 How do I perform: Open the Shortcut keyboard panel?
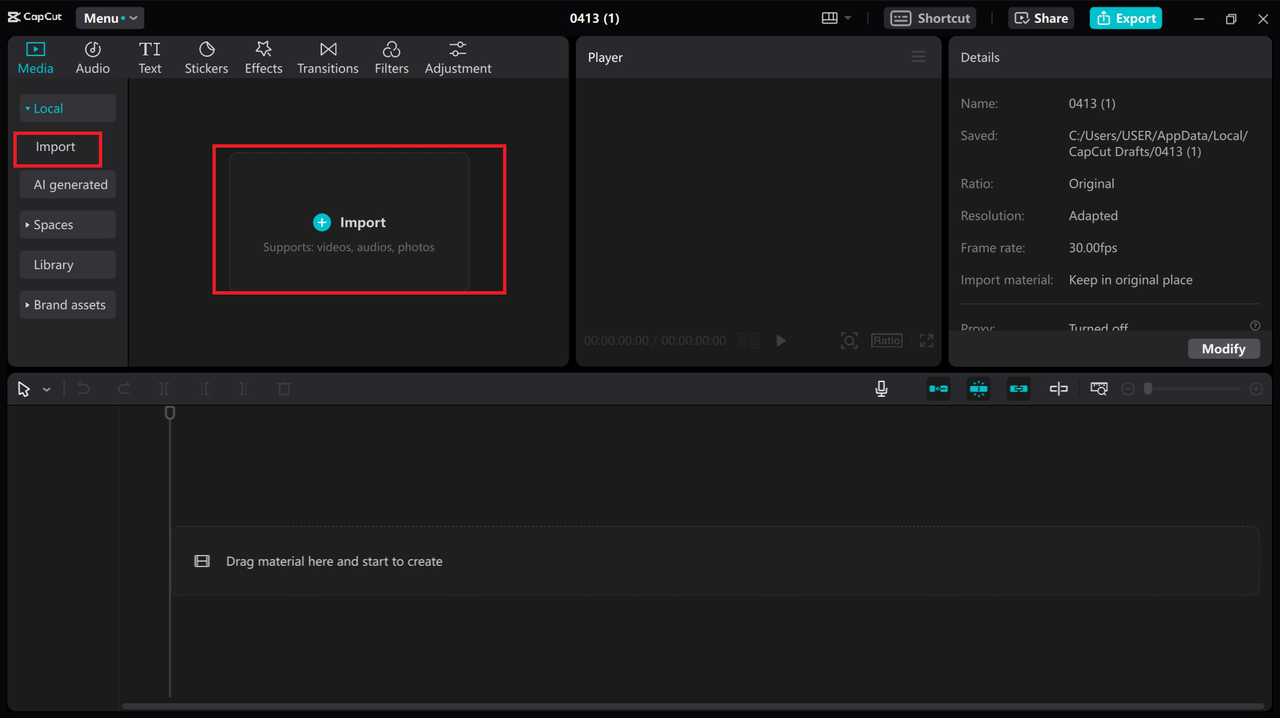tap(930, 18)
